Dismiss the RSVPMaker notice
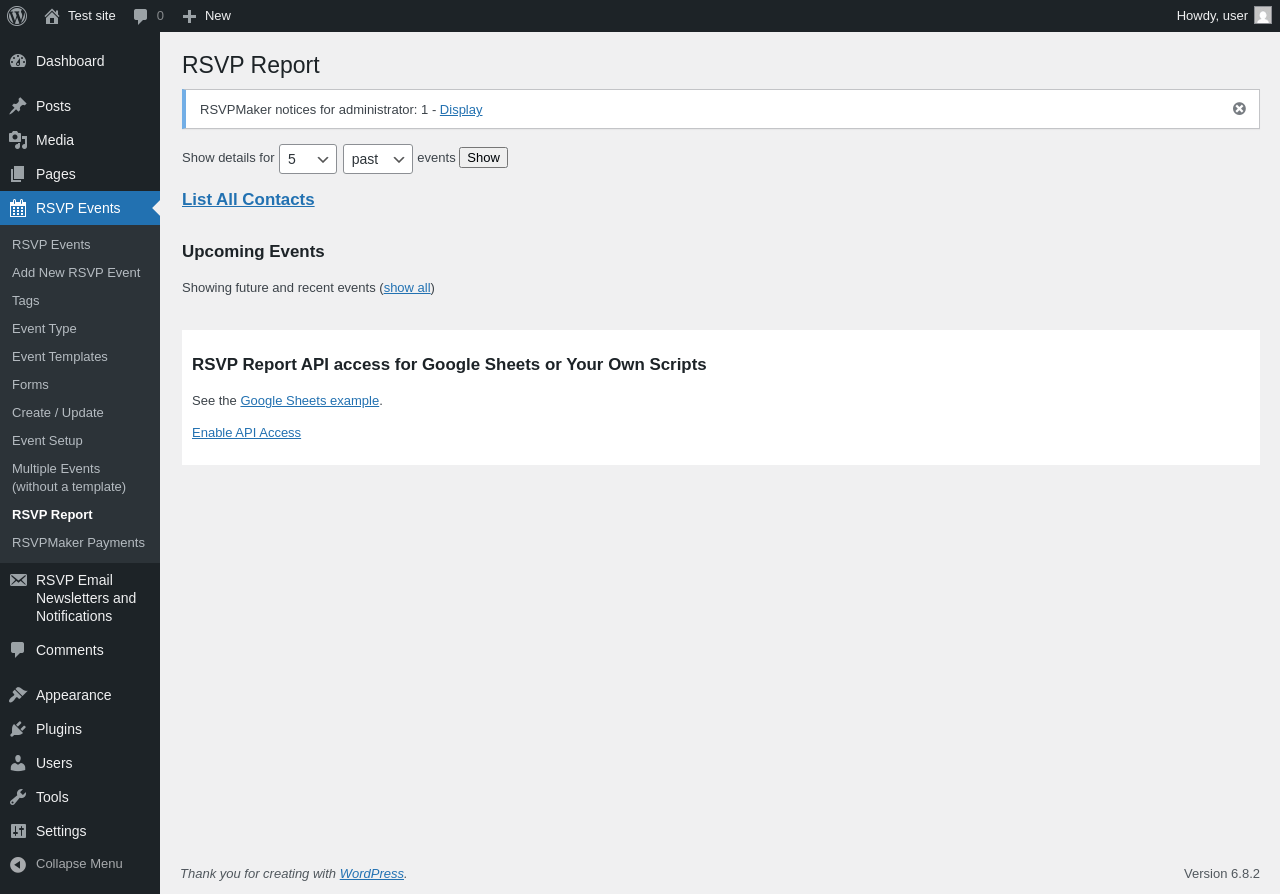 click(x=1239, y=109)
